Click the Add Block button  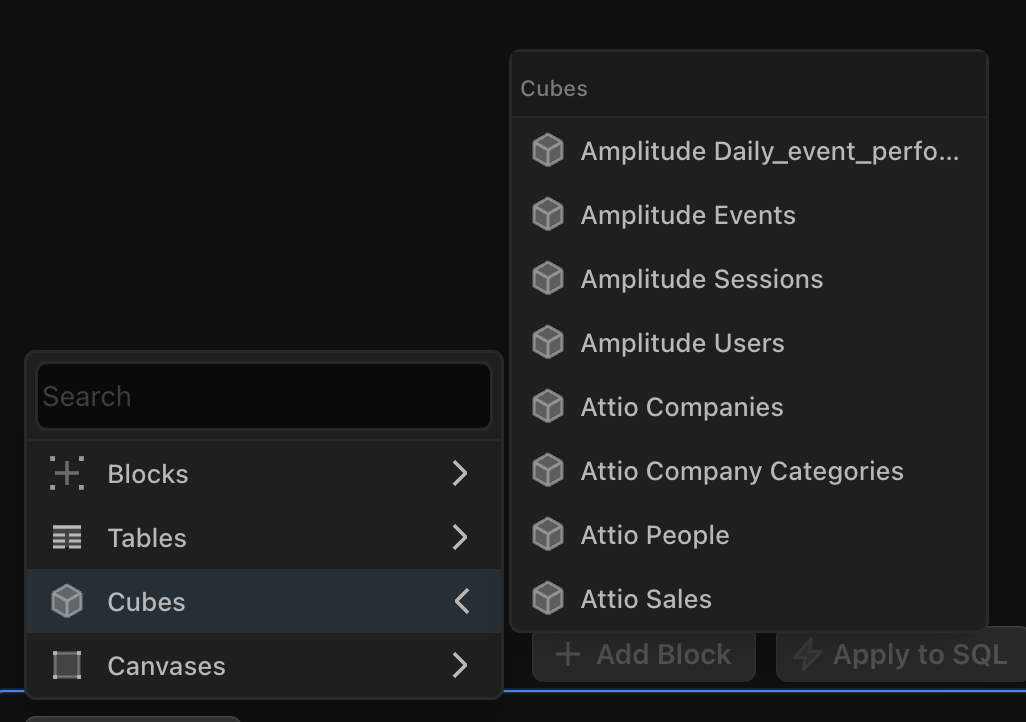644,655
